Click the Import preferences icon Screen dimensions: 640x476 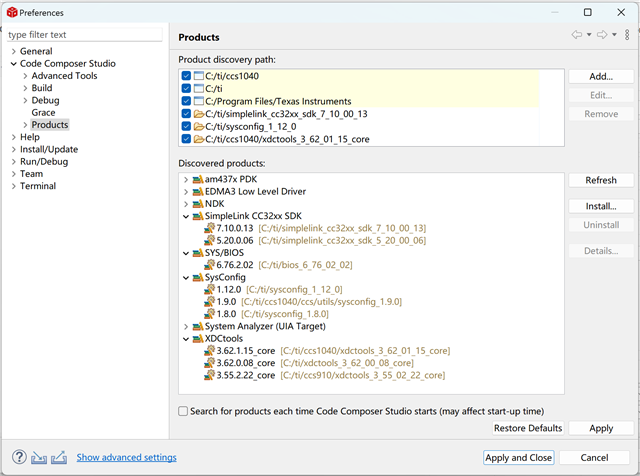[39, 457]
